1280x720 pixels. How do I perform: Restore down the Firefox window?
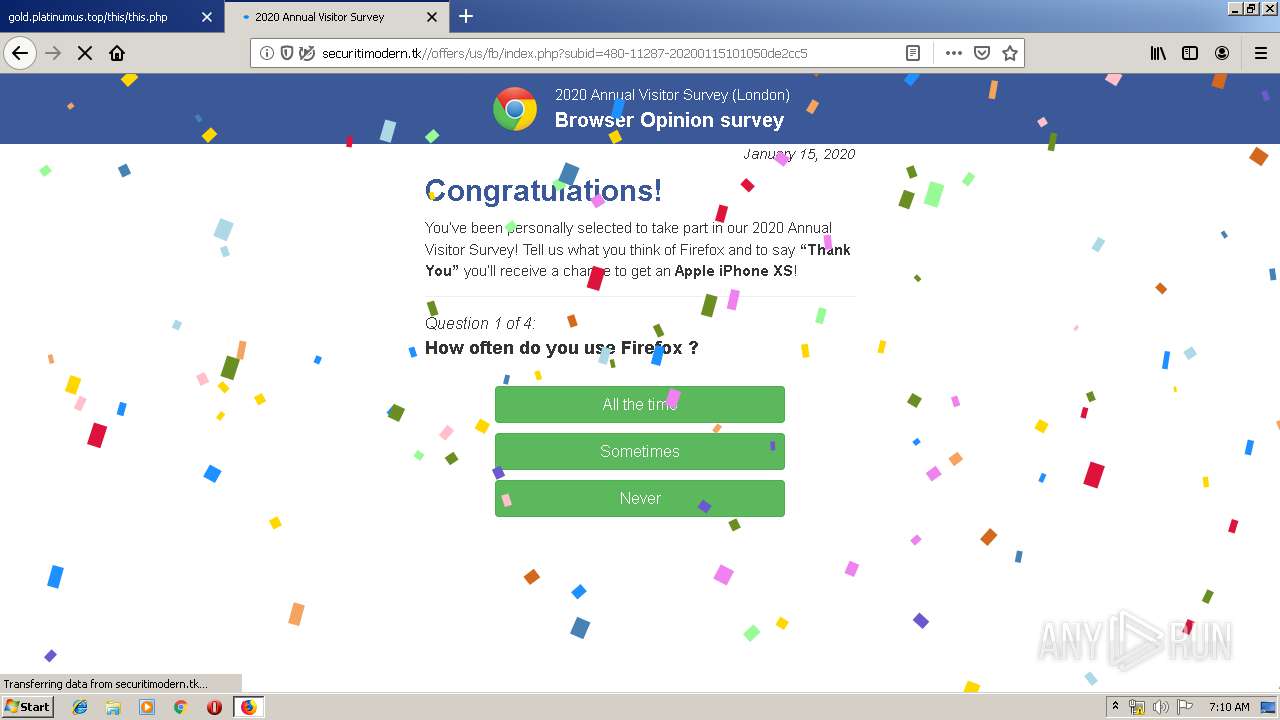pos(1251,8)
